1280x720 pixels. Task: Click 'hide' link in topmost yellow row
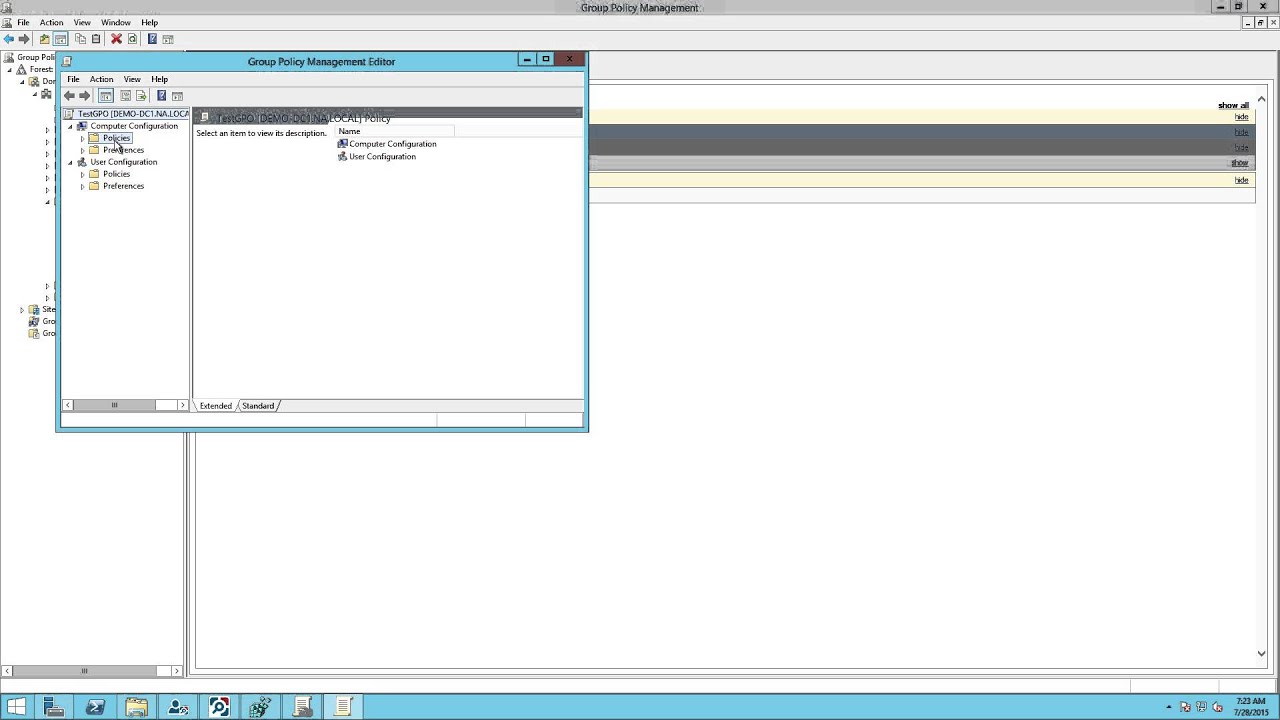pos(1241,117)
